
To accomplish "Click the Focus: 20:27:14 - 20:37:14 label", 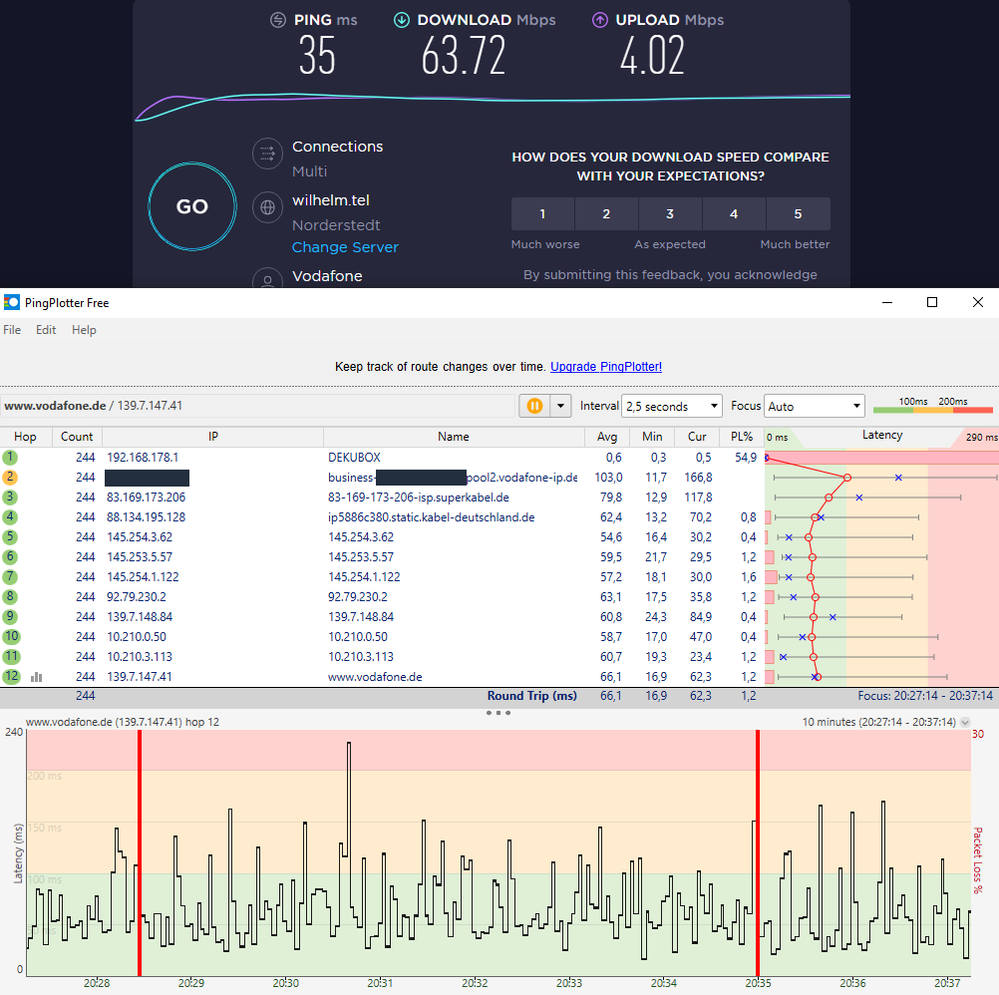I will tap(925, 696).
